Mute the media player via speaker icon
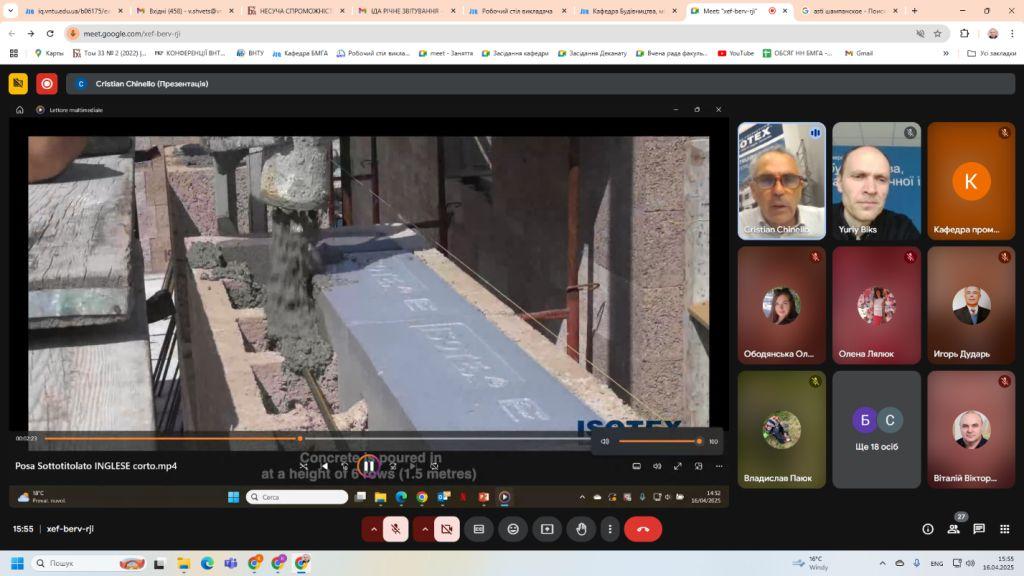 (x=605, y=441)
